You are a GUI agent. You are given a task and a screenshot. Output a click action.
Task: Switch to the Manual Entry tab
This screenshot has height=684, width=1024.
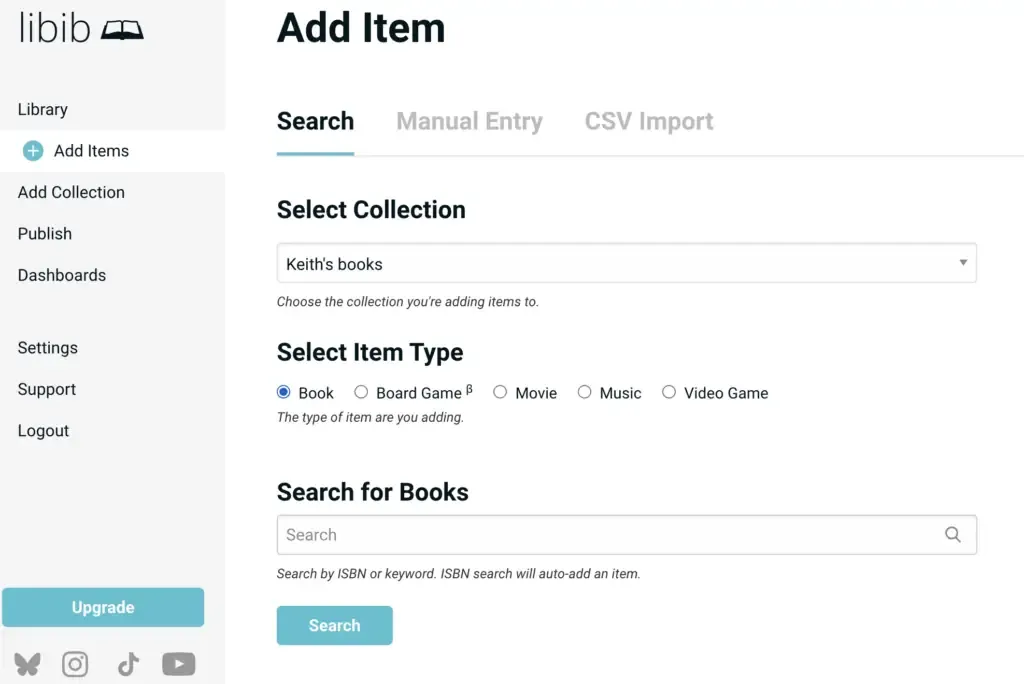point(469,122)
